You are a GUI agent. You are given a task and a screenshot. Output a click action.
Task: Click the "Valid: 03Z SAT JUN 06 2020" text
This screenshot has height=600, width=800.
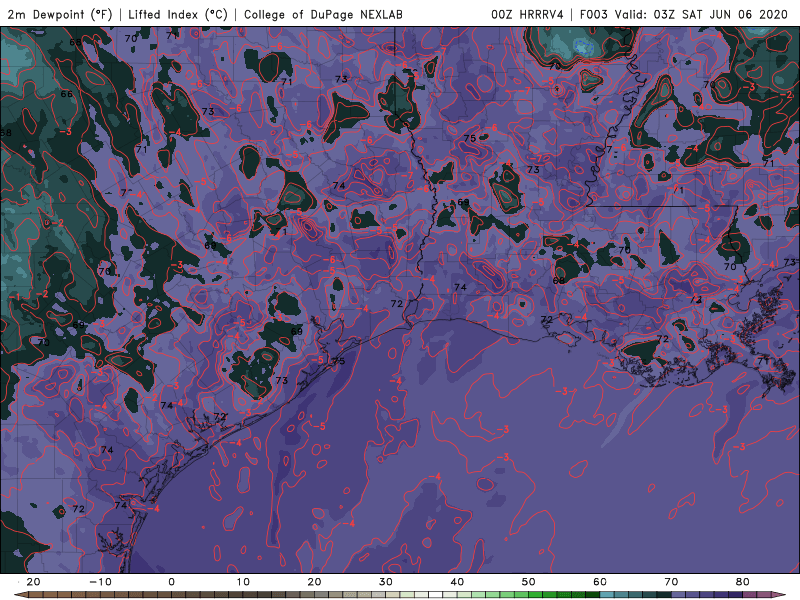point(701,14)
